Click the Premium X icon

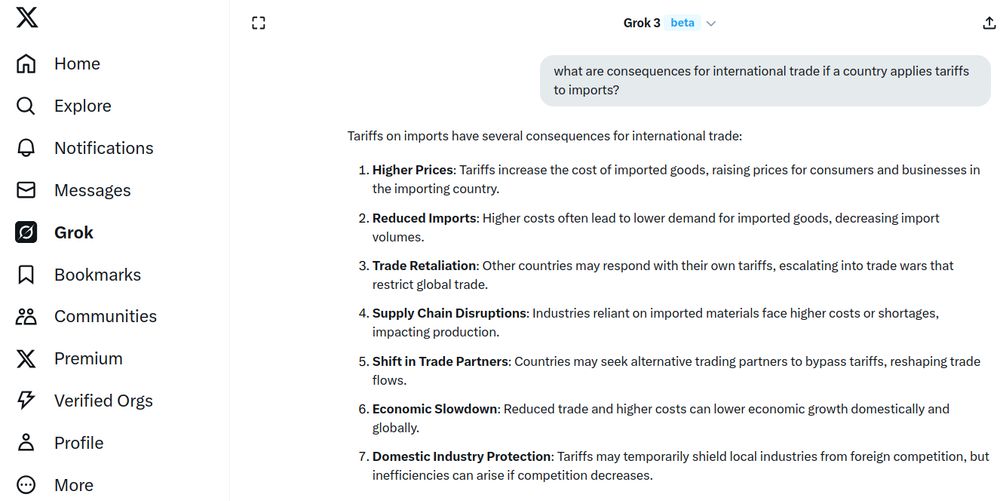click(x=26, y=359)
